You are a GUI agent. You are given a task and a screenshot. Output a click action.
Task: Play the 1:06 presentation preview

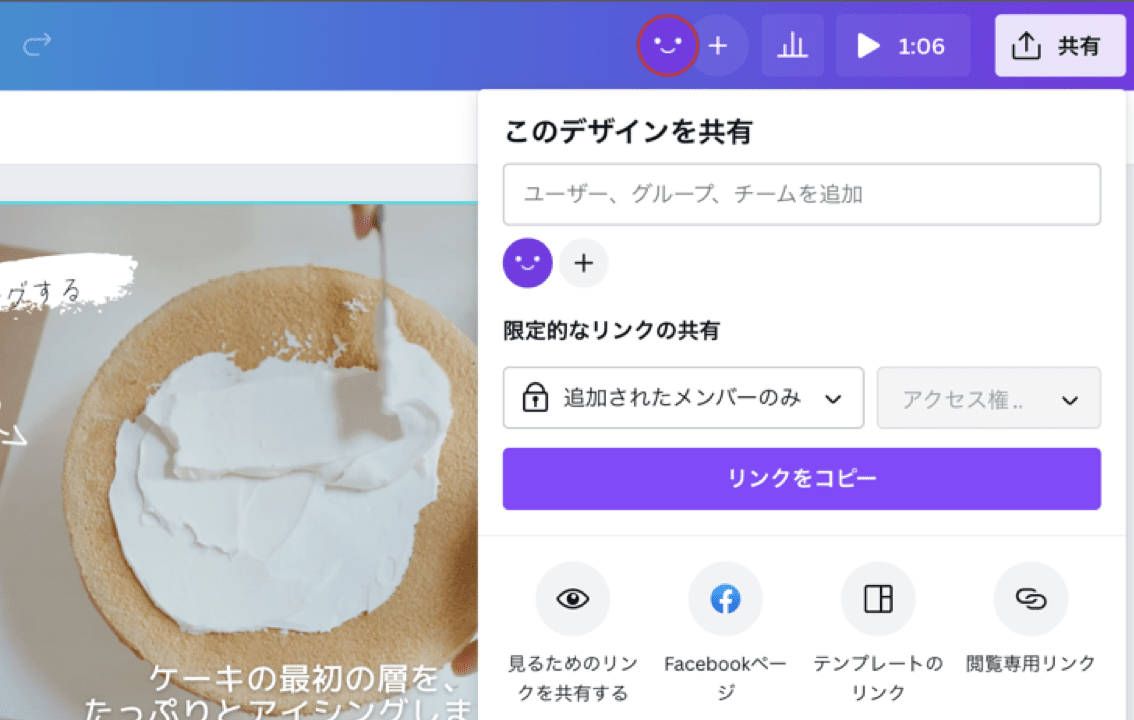(x=902, y=45)
